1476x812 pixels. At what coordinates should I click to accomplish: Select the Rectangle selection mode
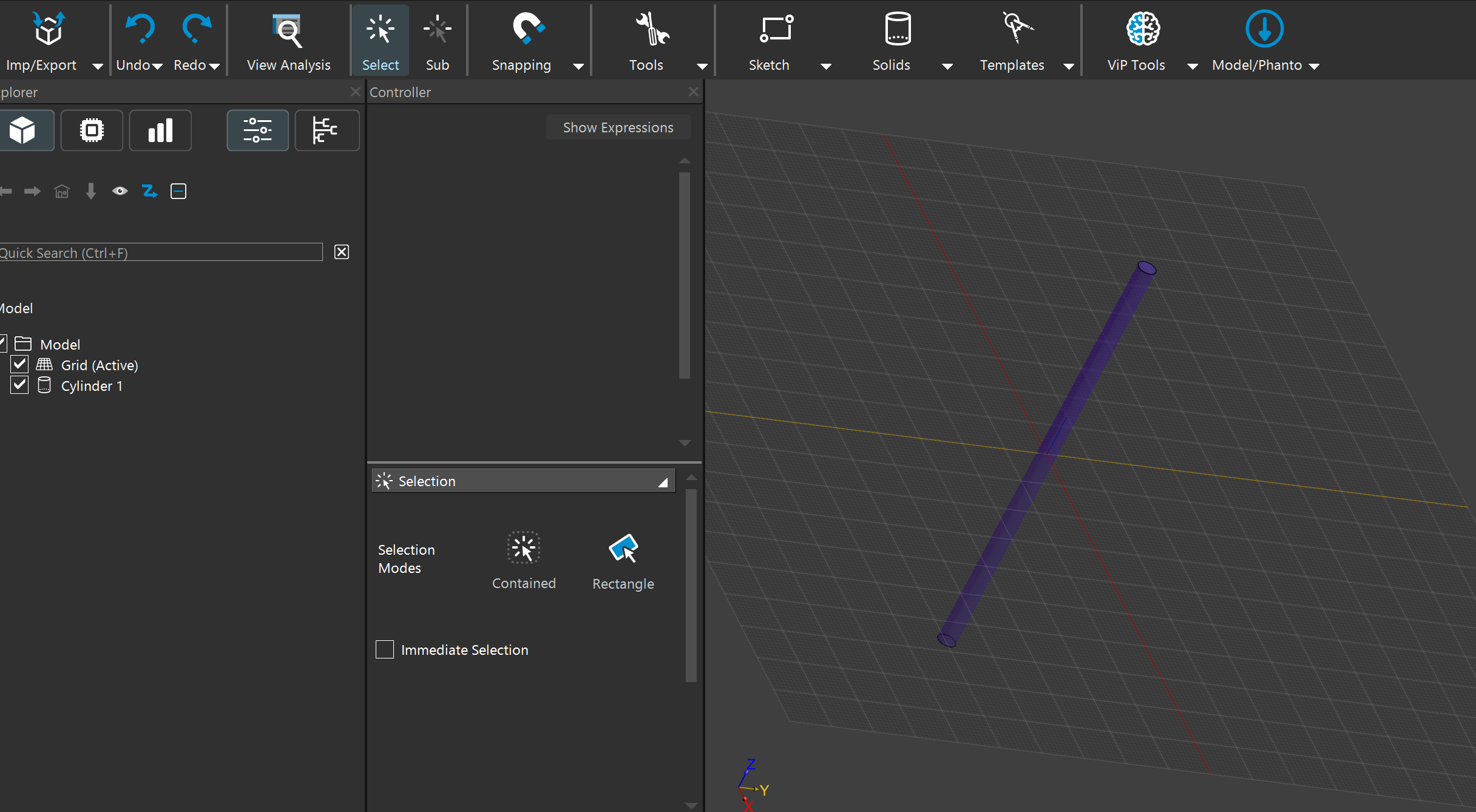[623, 549]
